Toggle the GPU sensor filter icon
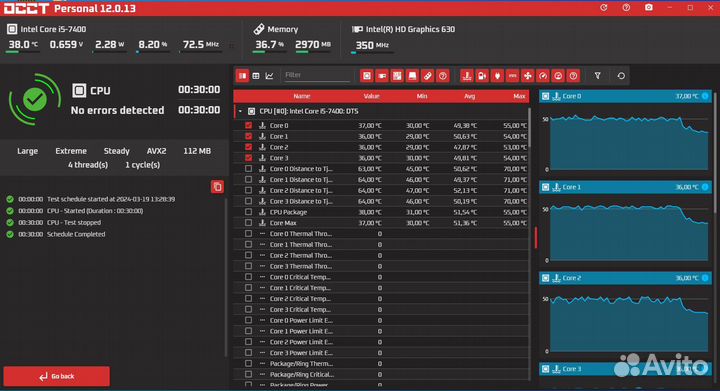The height and width of the screenshot is (391, 720). (x=382, y=76)
